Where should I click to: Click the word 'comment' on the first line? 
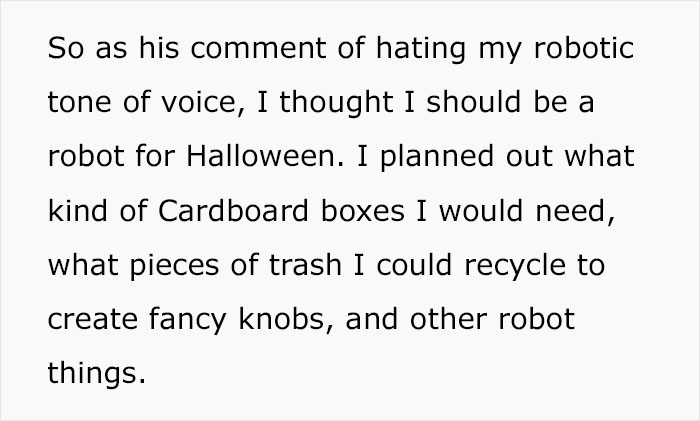[x=258, y=47]
